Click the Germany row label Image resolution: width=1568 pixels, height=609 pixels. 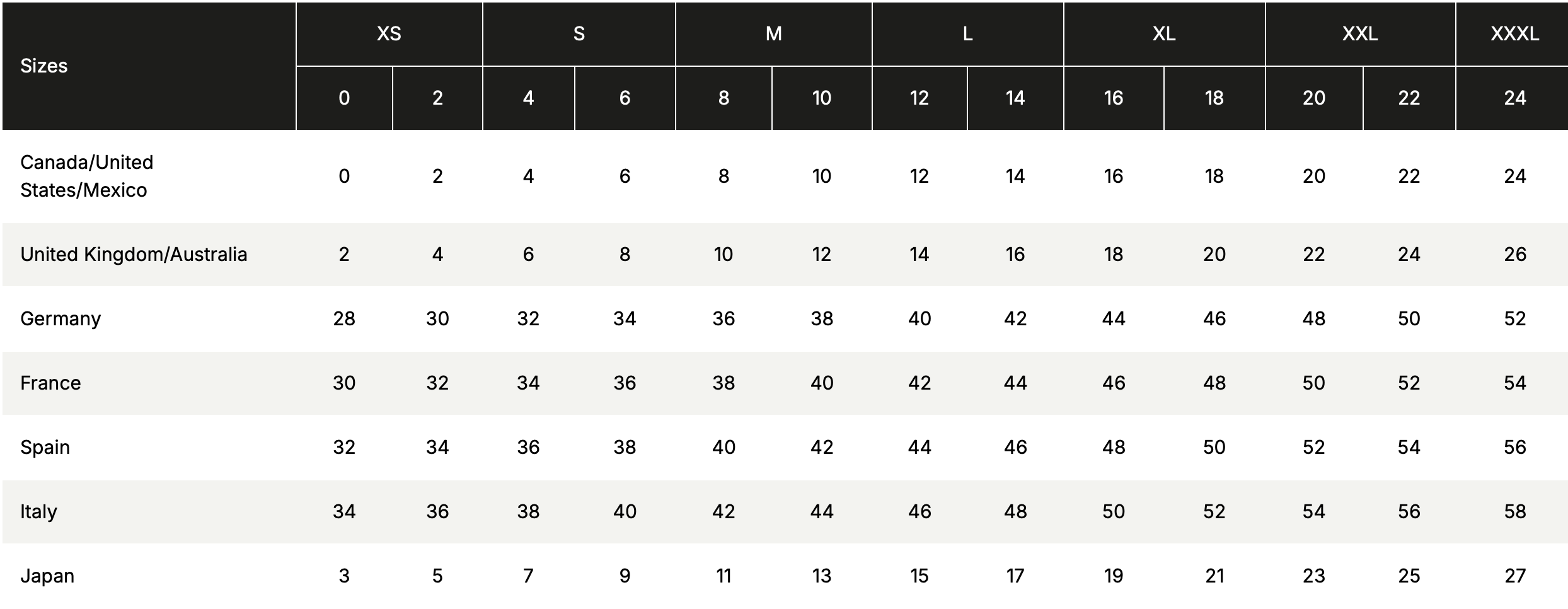tap(61, 318)
